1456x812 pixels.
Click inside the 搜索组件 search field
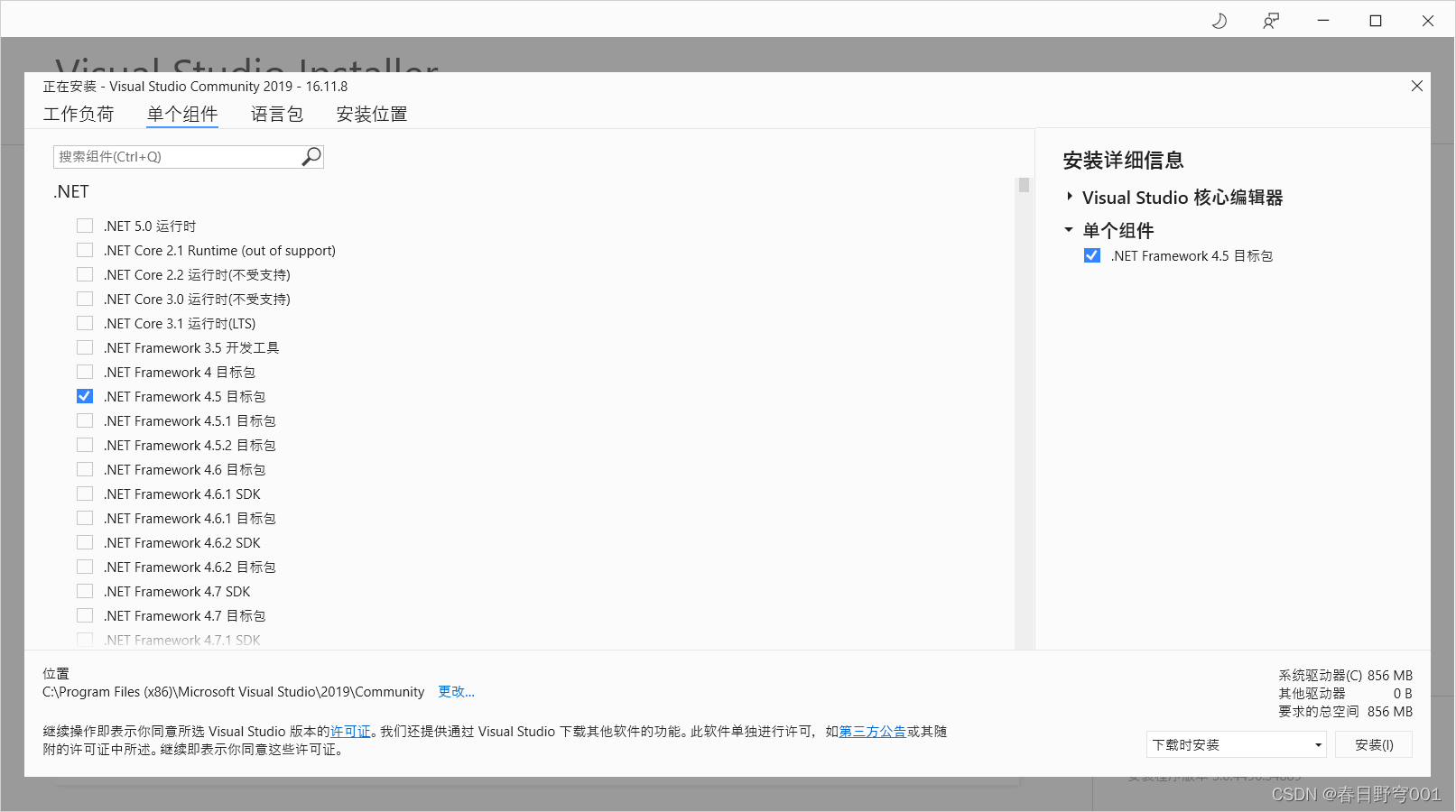tap(172, 156)
